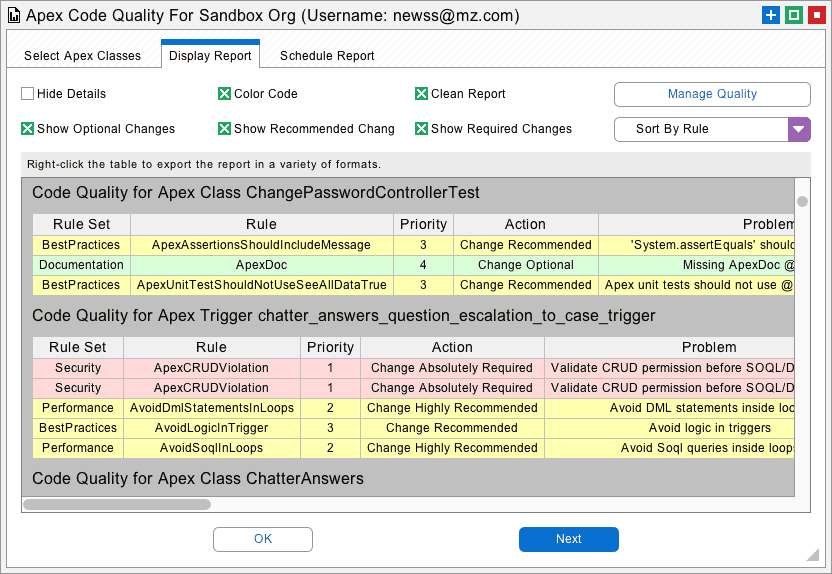Click ChangePasswordControllerTest section heading
Image resolution: width=832 pixels, height=574 pixels.
[x=256, y=193]
